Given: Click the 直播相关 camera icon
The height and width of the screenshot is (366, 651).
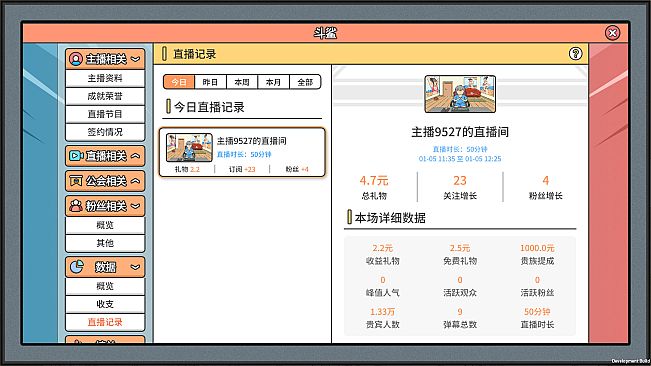Looking at the screenshot, I should tap(76, 156).
